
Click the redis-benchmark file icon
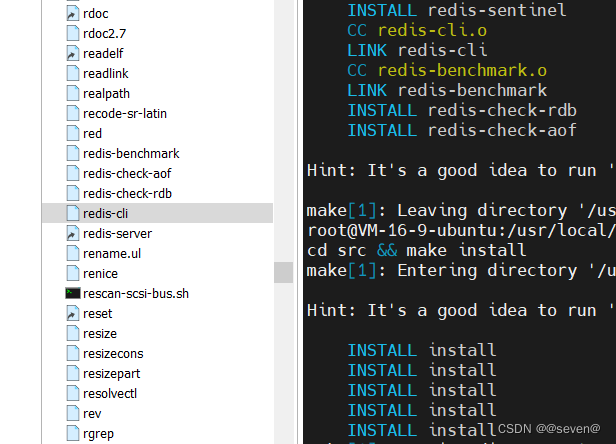click(72, 153)
